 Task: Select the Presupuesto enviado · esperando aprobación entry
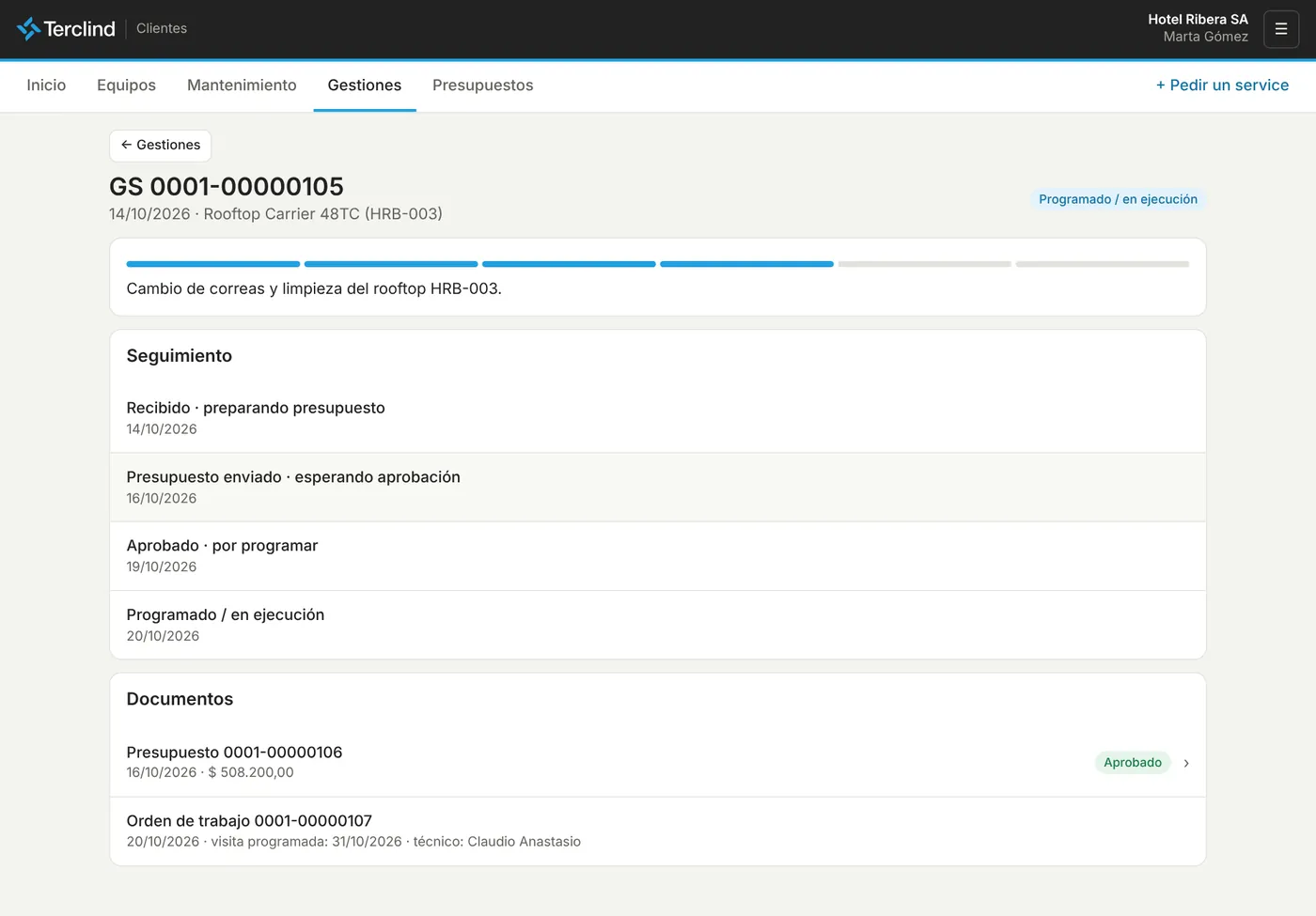[658, 488]
